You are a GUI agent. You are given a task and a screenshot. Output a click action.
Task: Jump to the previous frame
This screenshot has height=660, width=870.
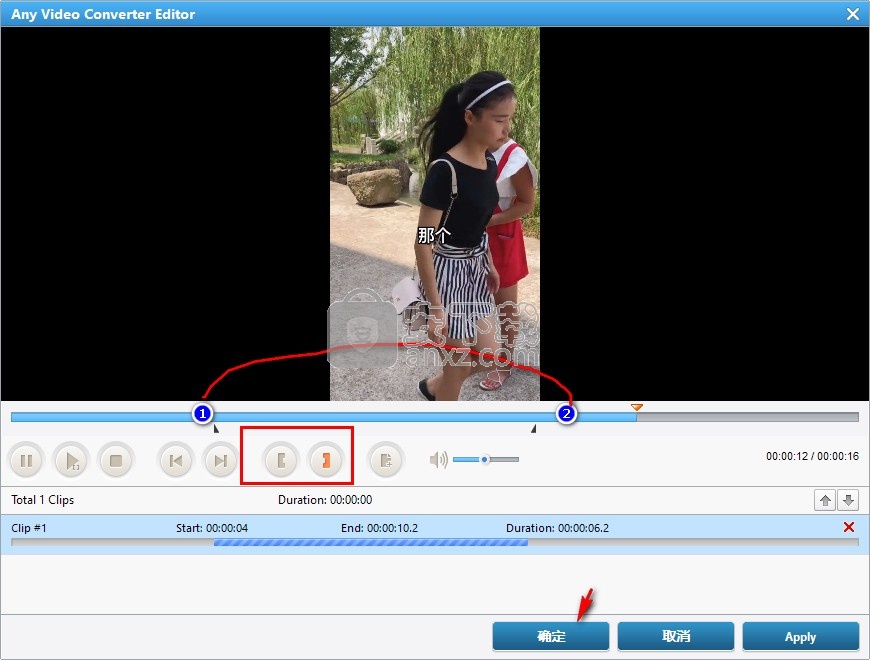point(176,460)
